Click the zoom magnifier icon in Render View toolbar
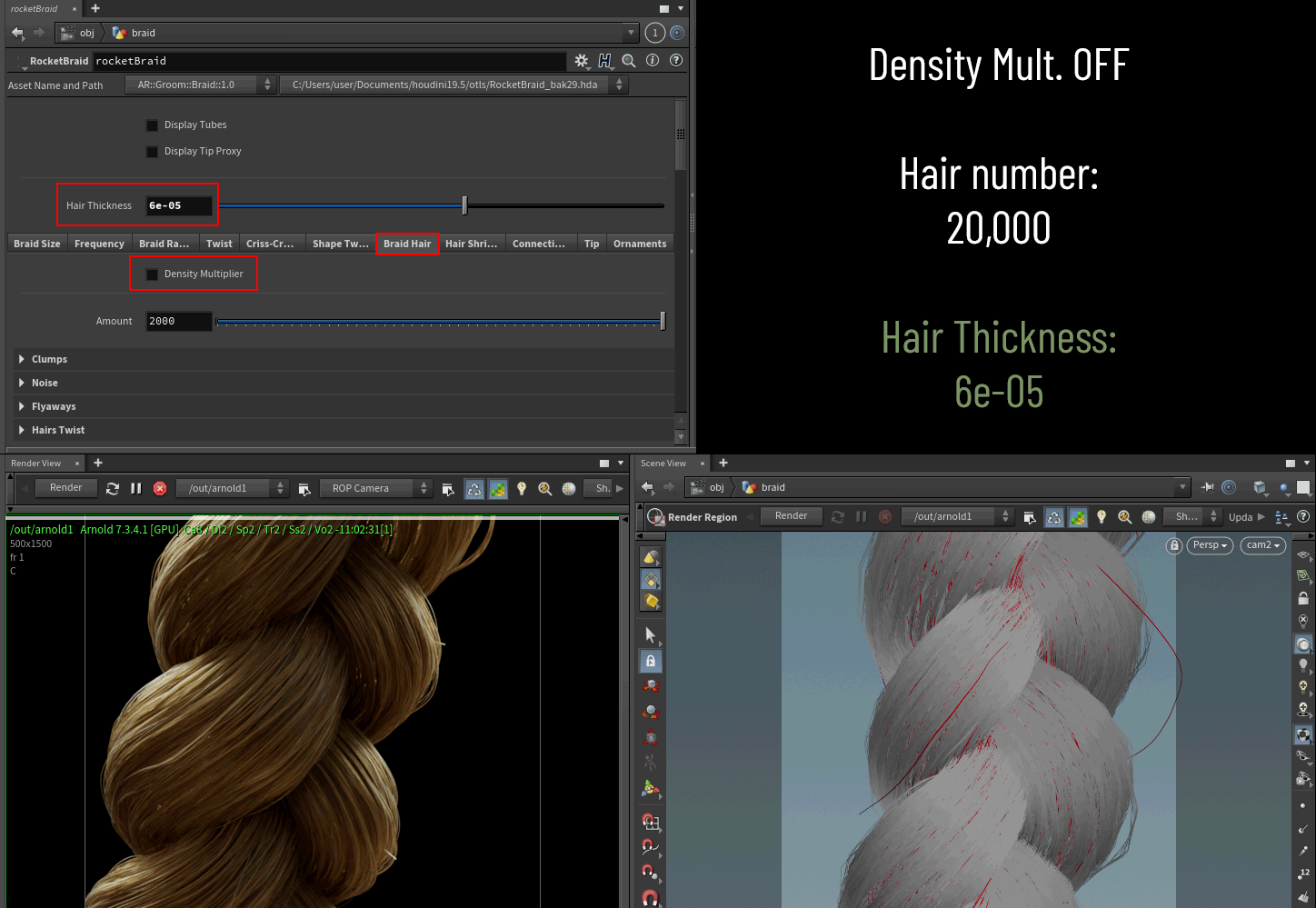This screenshot has width=1316, height=908. (545, 488)
